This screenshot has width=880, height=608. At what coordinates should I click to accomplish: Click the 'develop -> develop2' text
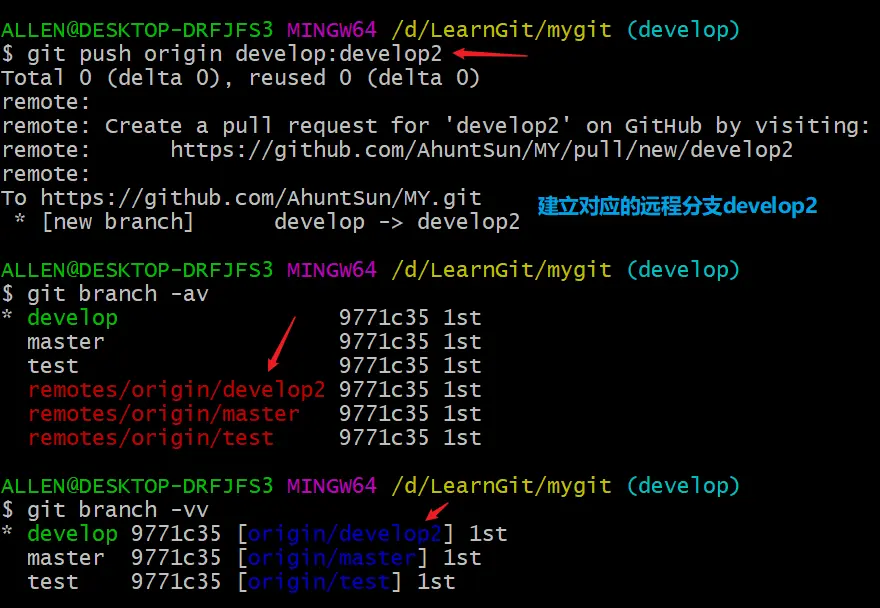pyautogui.click(x=397, y=222)
